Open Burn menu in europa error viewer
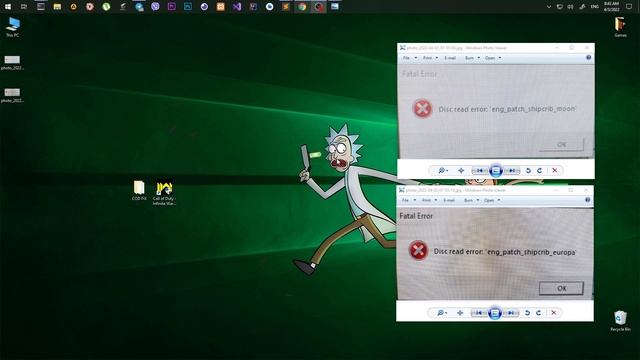The width and height of the screenshot is (640, 360). click(471, 200)
